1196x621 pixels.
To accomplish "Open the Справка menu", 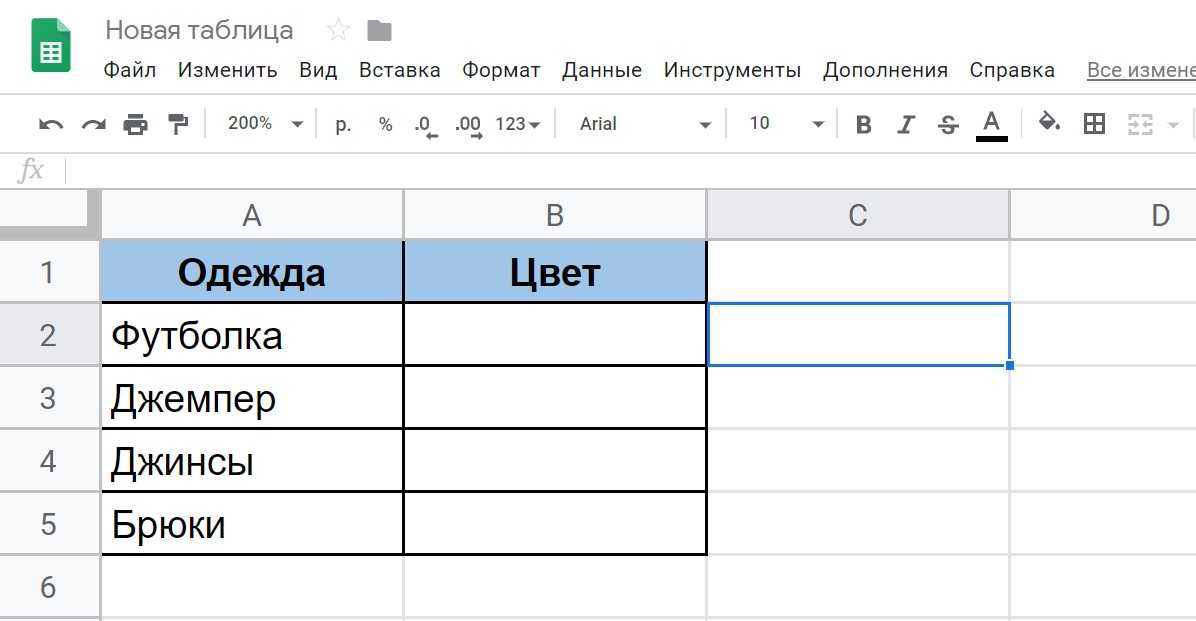I will [1012, 70].
